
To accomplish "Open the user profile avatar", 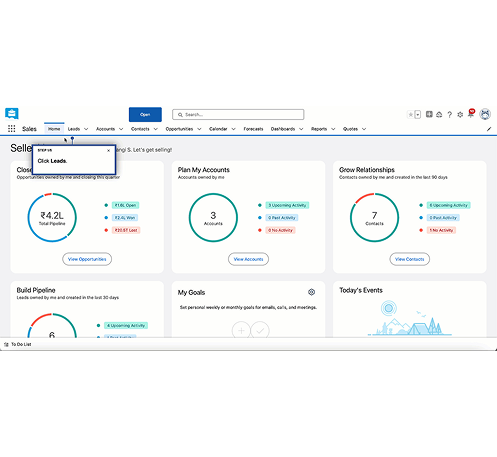I will pyautogui.click(x=485, y=114).
